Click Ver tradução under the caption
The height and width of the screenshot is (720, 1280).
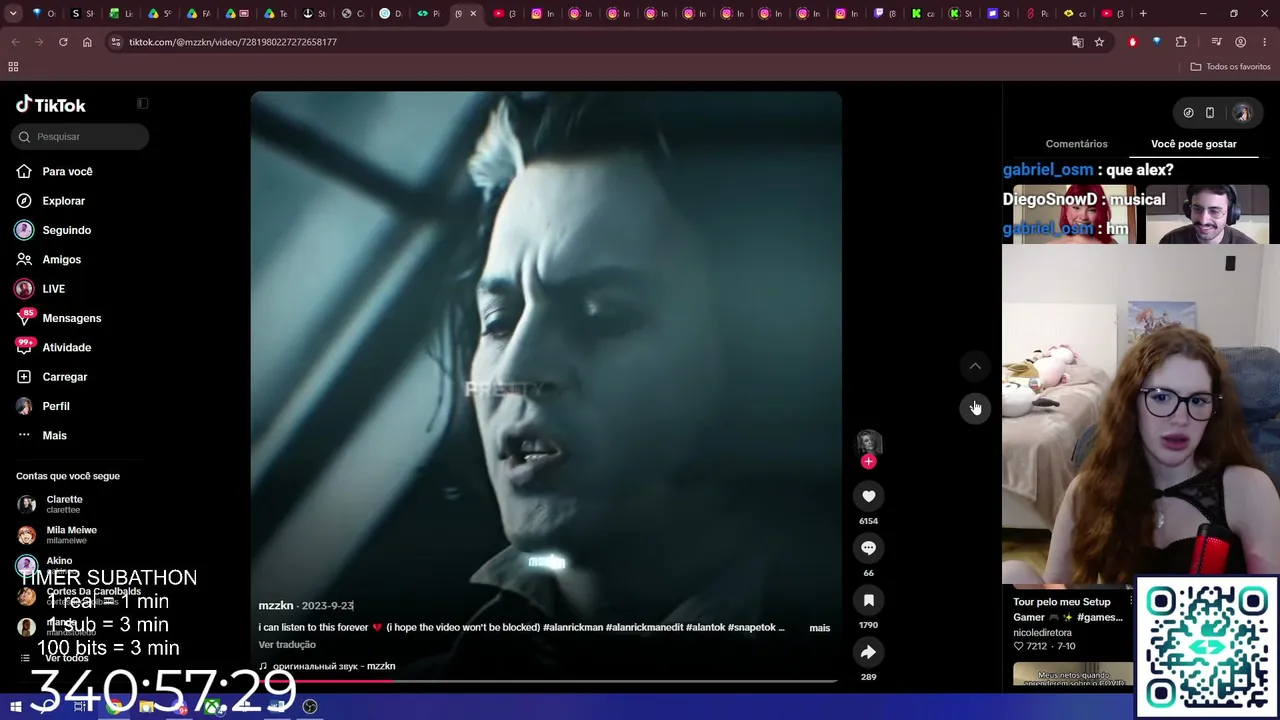pyautogui.click(x=287, y=645)
